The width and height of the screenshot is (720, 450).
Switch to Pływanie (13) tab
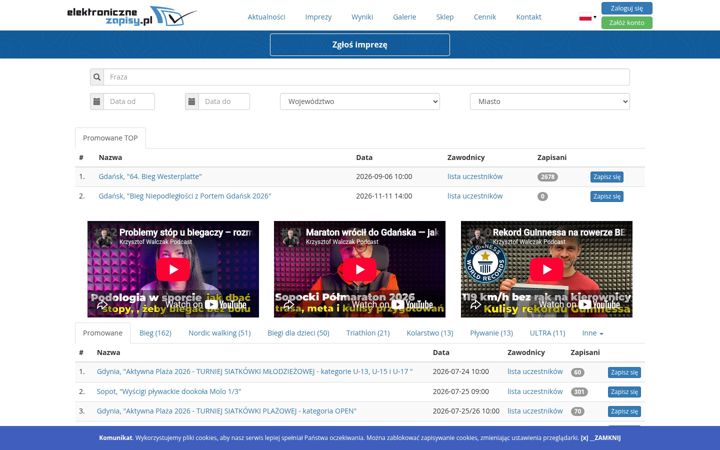(x=491, y=333)
